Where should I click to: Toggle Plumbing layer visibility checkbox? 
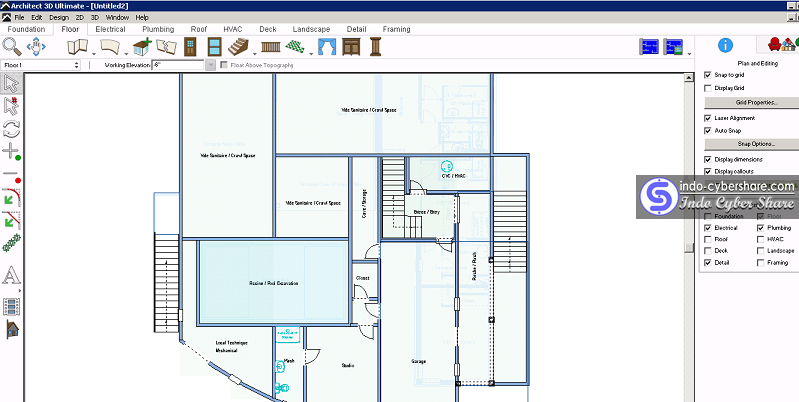760,228
